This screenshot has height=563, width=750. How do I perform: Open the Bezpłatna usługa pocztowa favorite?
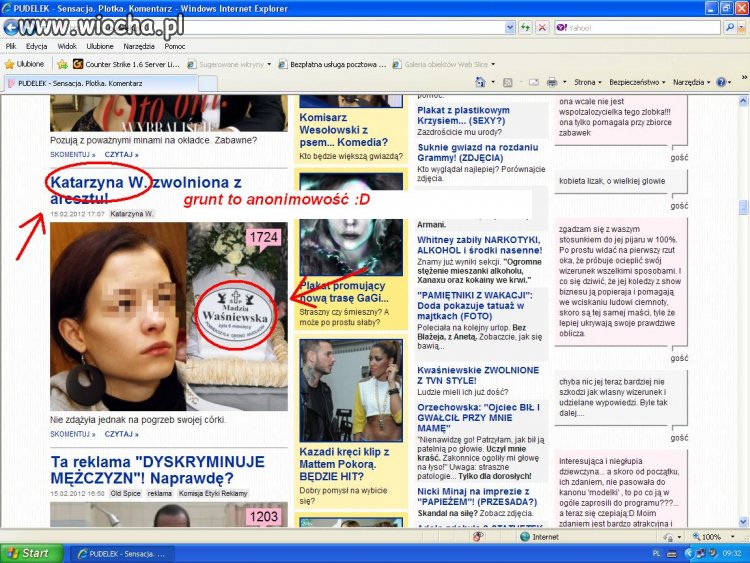(332, 64)
